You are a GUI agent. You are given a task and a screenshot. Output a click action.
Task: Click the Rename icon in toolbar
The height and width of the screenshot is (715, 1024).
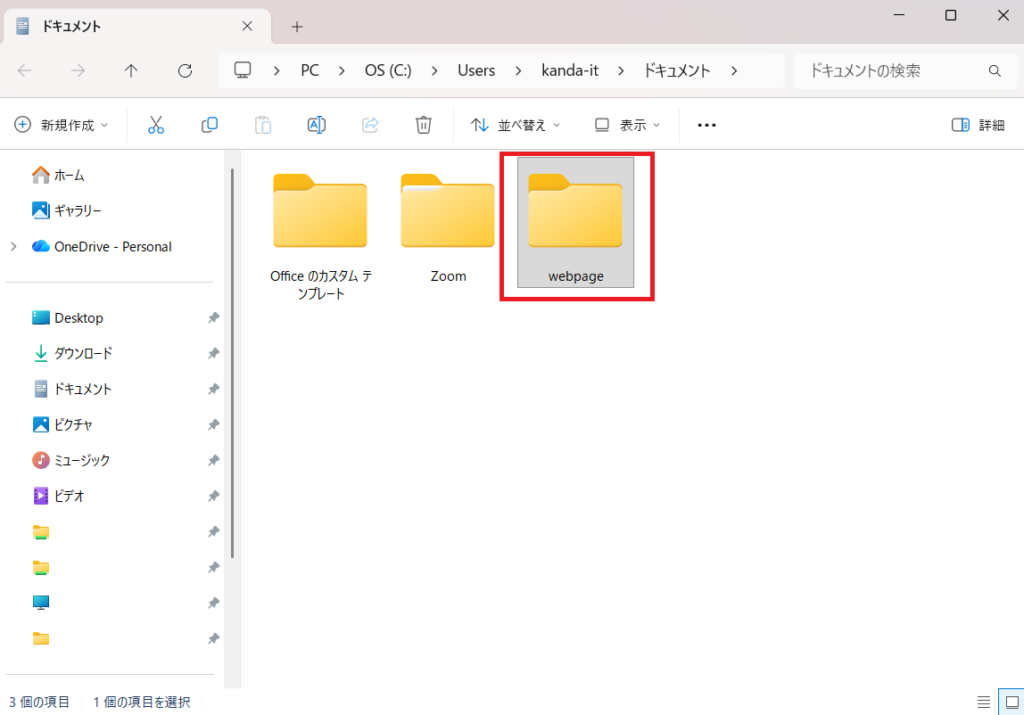coord(316,125)
